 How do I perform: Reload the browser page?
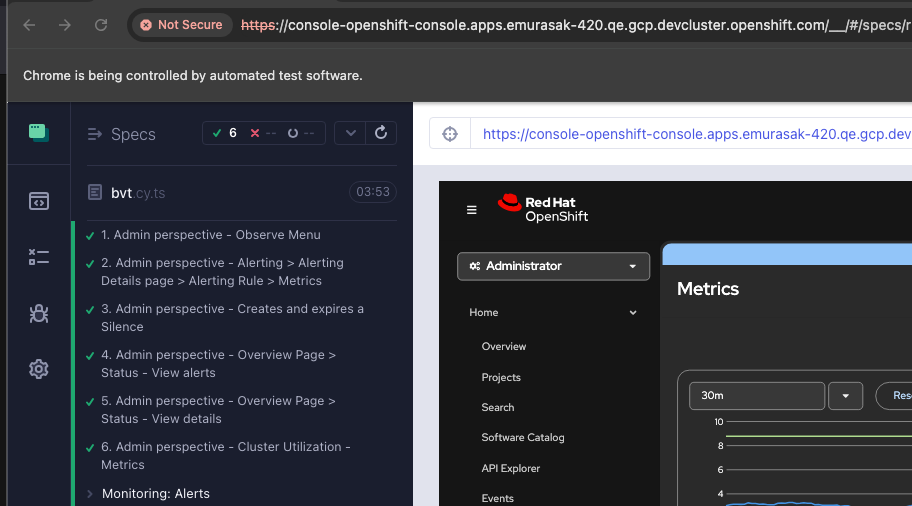point(101,25)
